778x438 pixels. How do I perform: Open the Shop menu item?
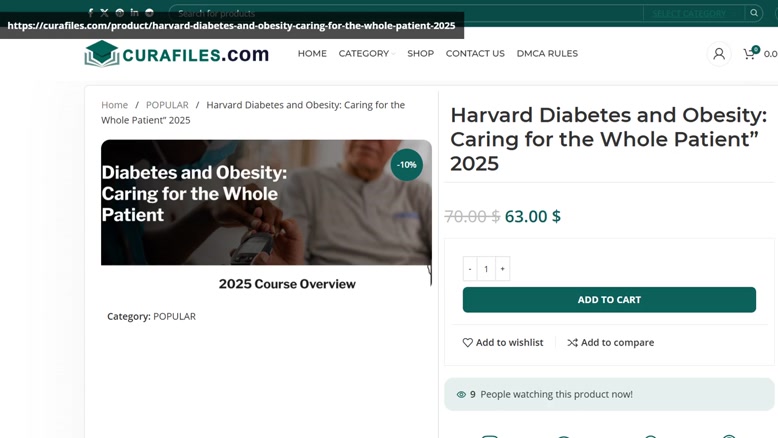[420, 54]
